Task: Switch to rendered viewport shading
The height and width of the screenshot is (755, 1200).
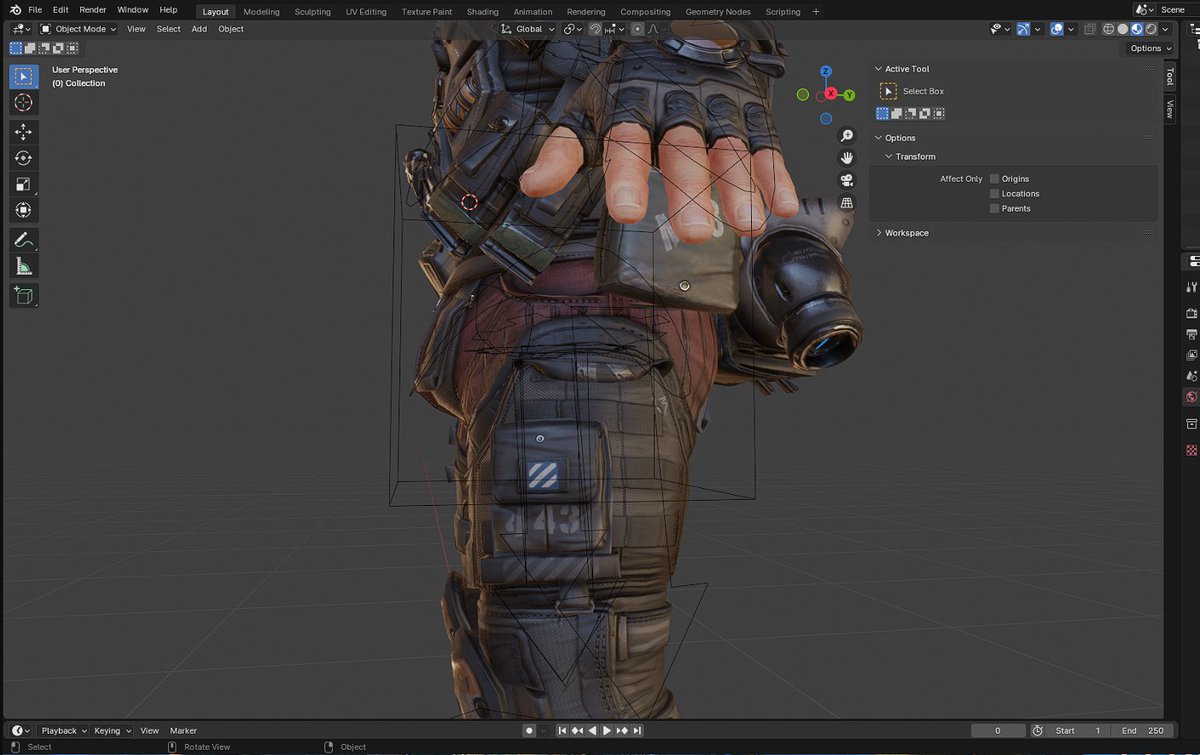Action: pos(1151,29)
